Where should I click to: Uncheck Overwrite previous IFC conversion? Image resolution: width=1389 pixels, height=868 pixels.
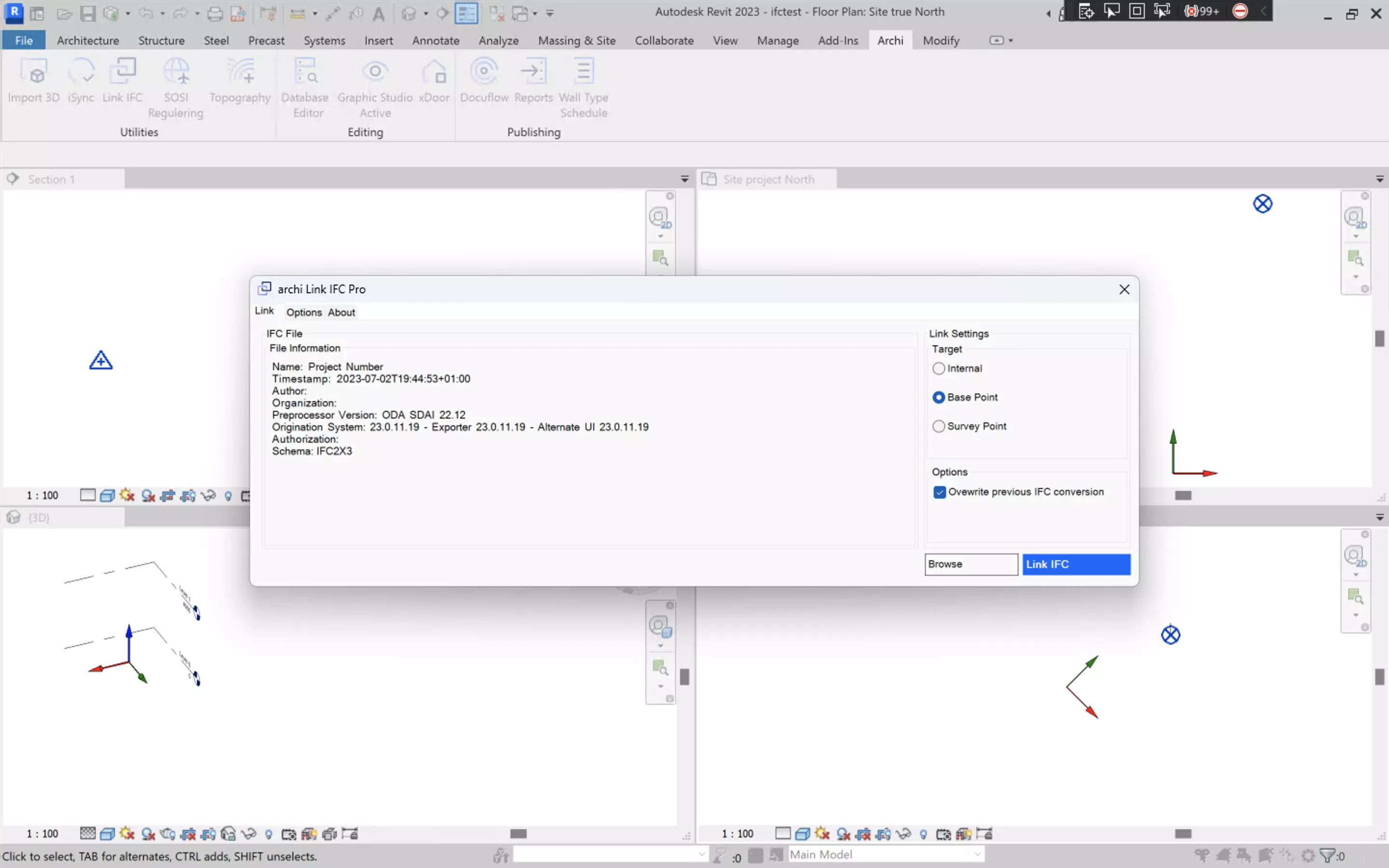coord(939,492)
